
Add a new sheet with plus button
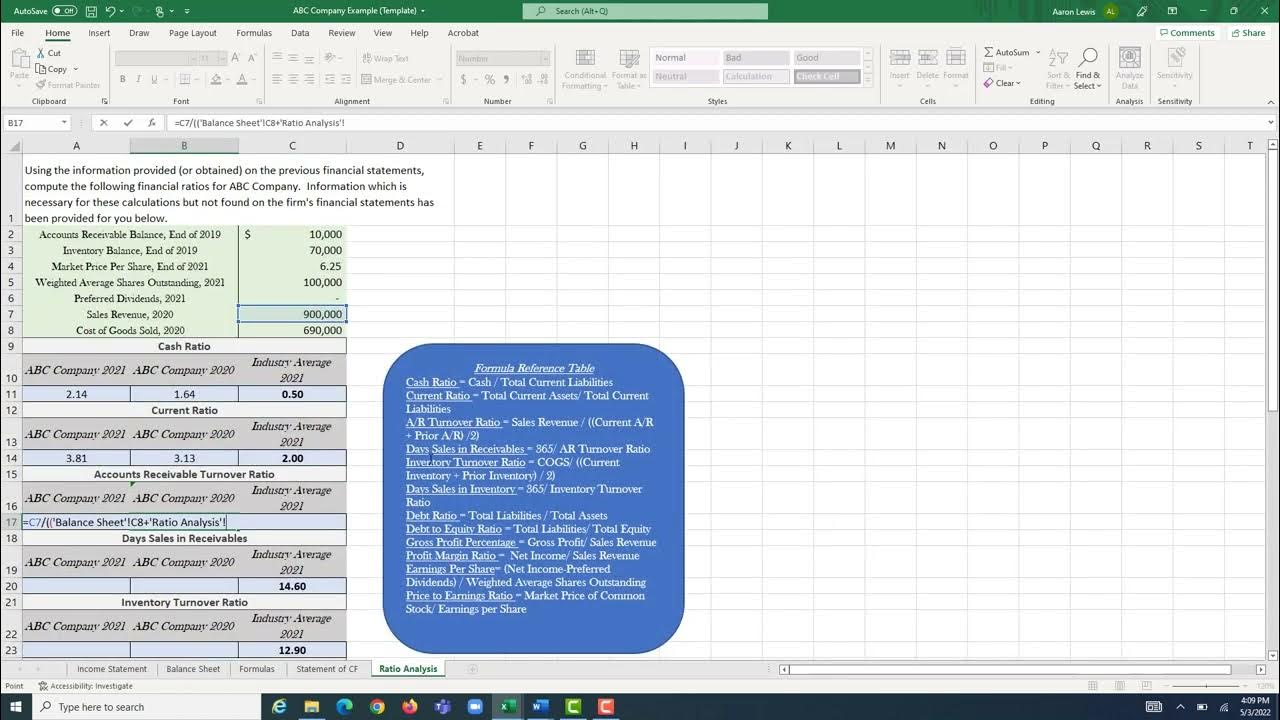click(x=473, y=669)
